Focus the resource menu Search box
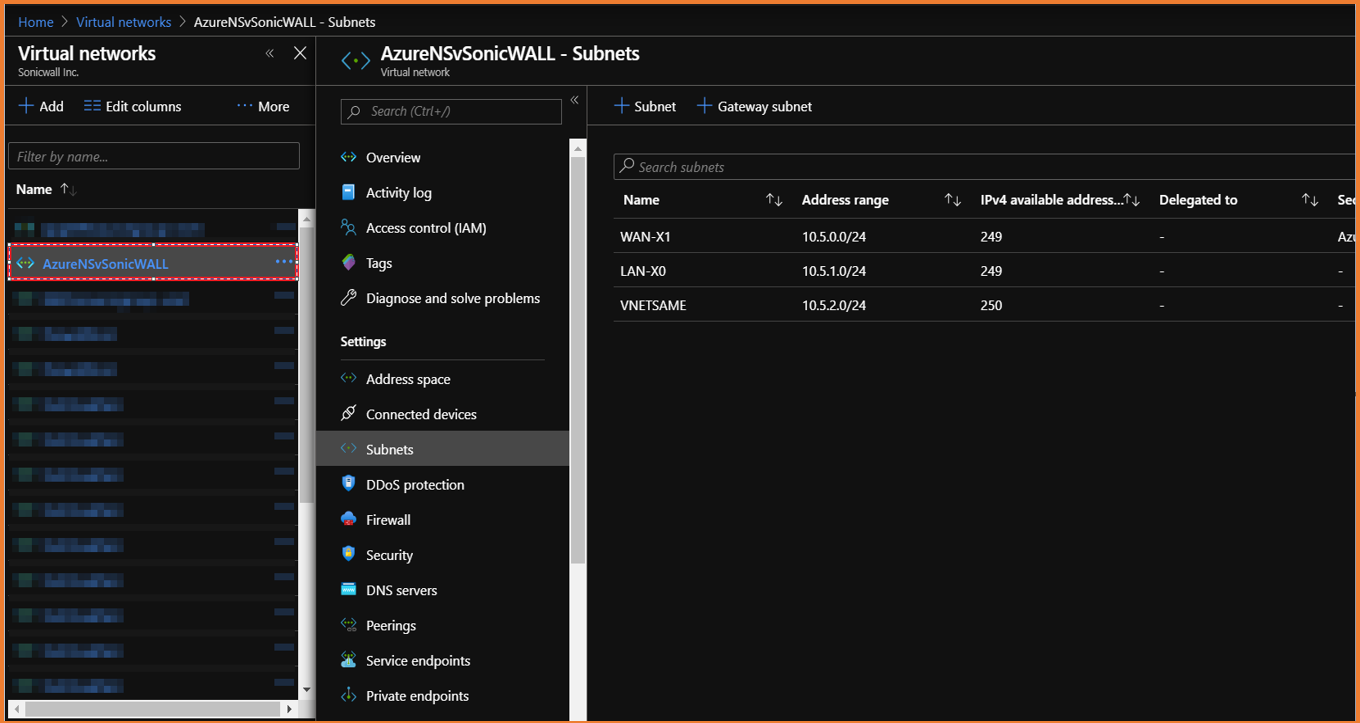Screen dimensions: 1360x723 pos(451,111)
